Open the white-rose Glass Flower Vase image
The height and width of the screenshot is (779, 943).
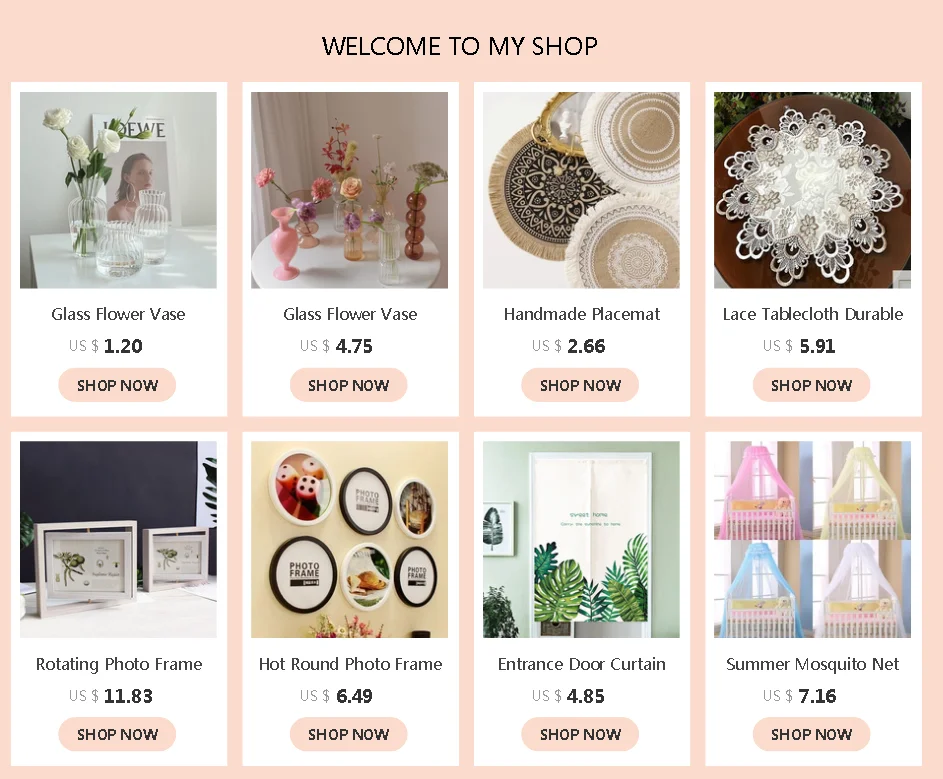click(x=118, y=190)
